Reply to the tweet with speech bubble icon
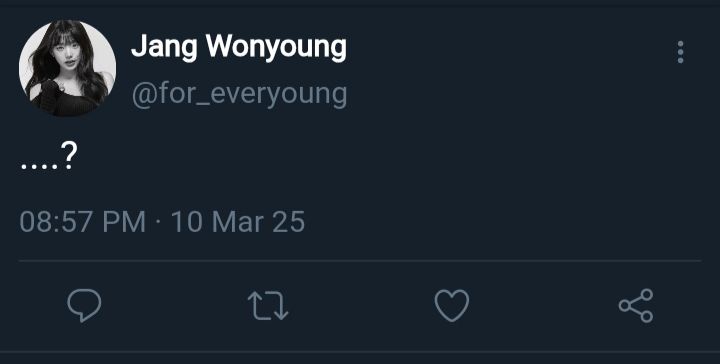The height and width of the screenshot is (364, 720). pos(84,305)
